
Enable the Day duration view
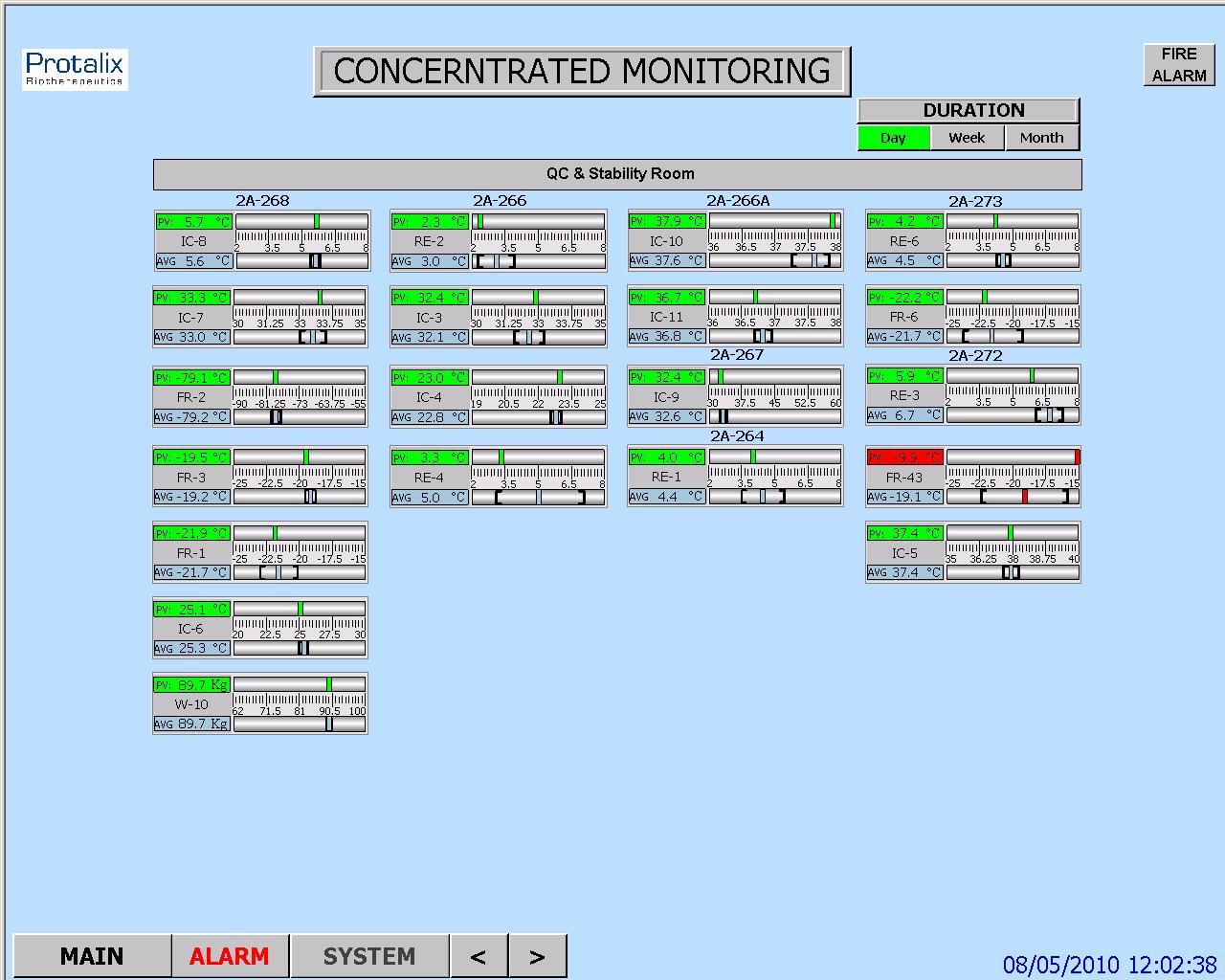[893, 138]
